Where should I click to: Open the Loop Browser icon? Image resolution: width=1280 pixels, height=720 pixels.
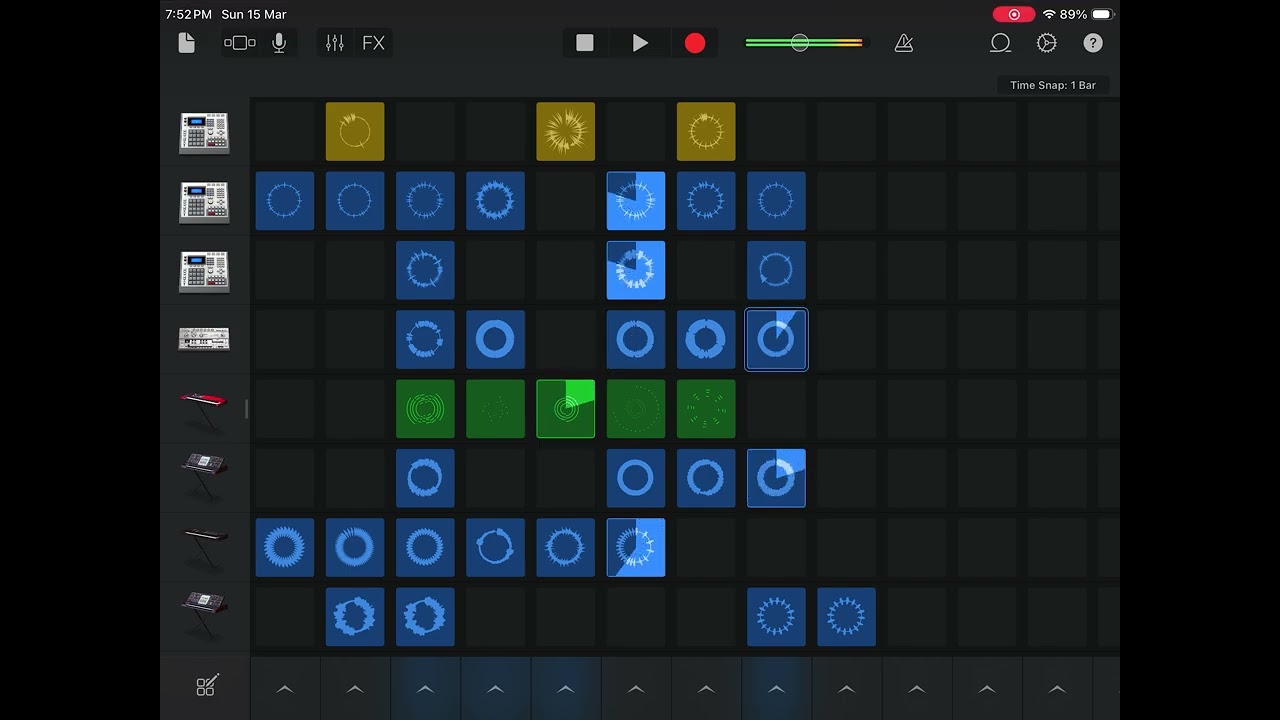click(x=1000, y=43)
